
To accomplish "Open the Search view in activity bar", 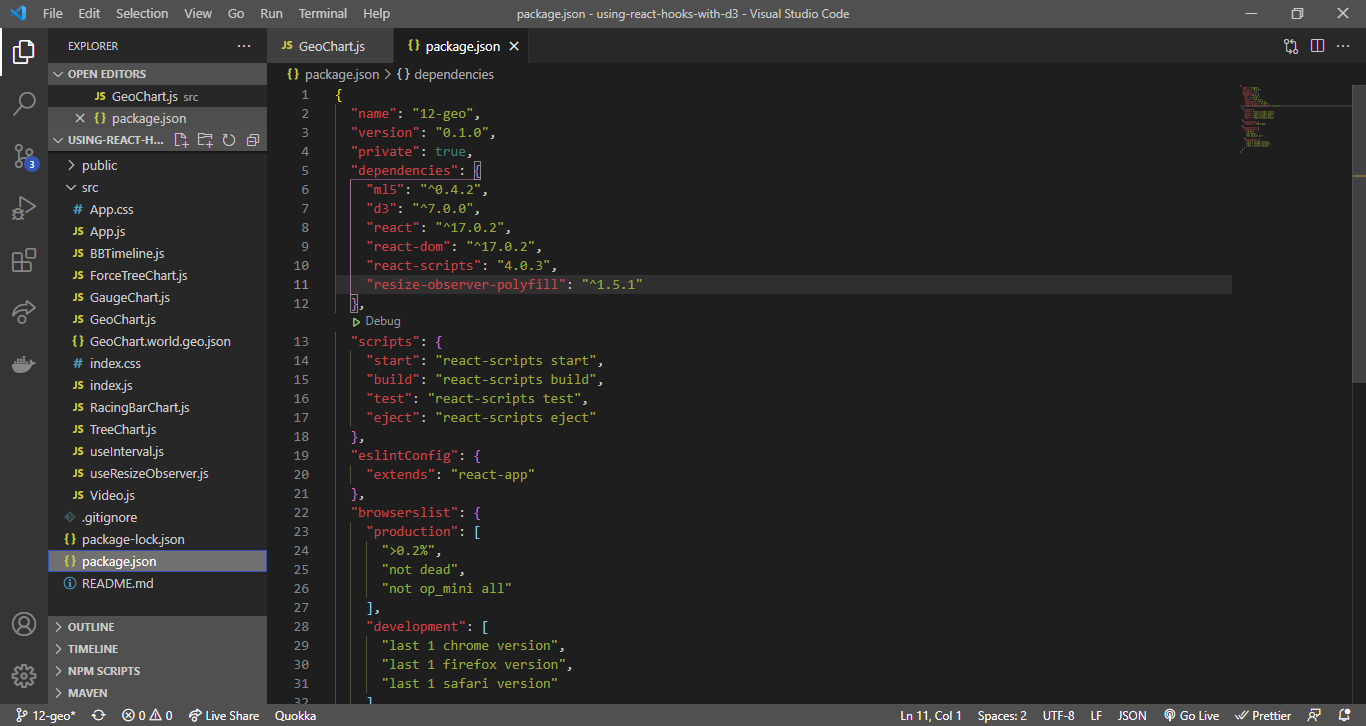I will pos(24,103).
